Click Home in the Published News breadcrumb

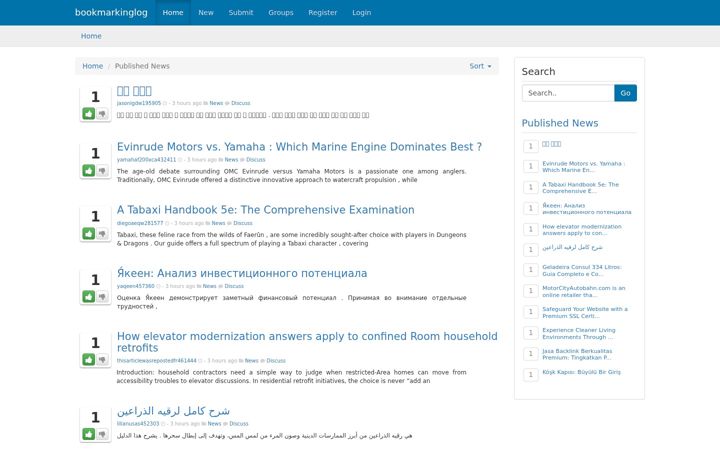coord(92,66)
